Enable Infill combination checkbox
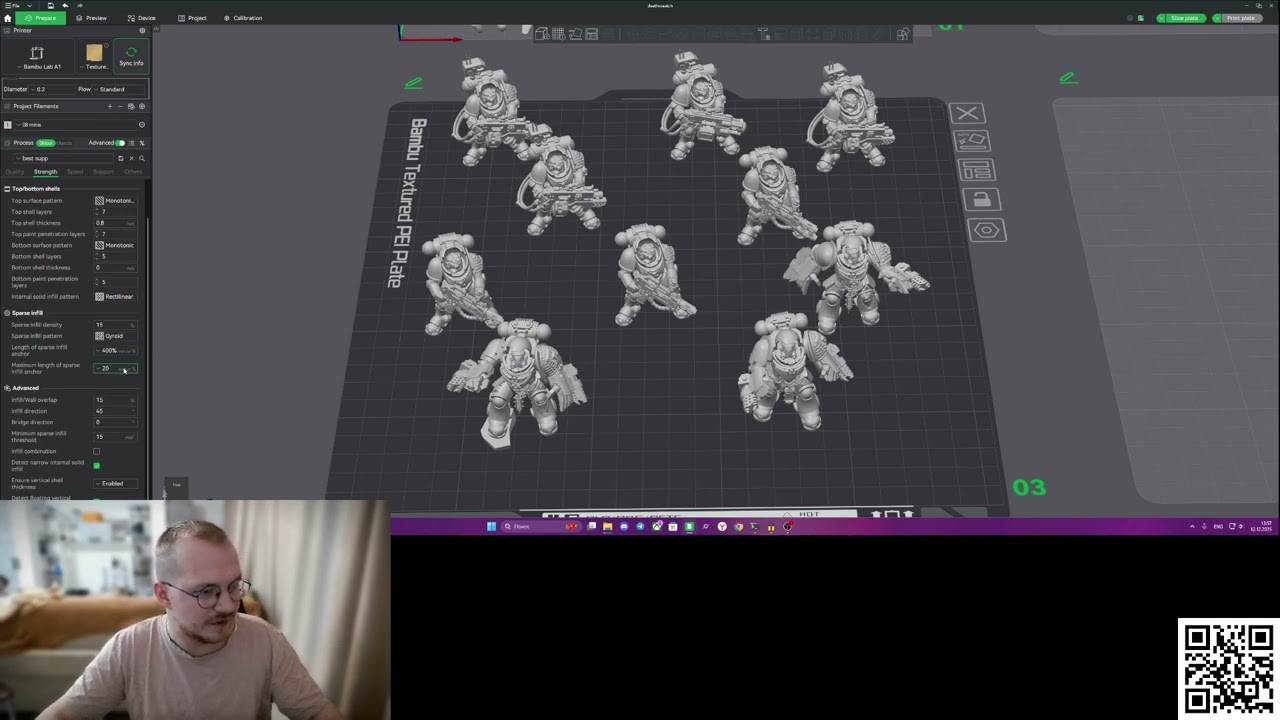 (97, 451)
